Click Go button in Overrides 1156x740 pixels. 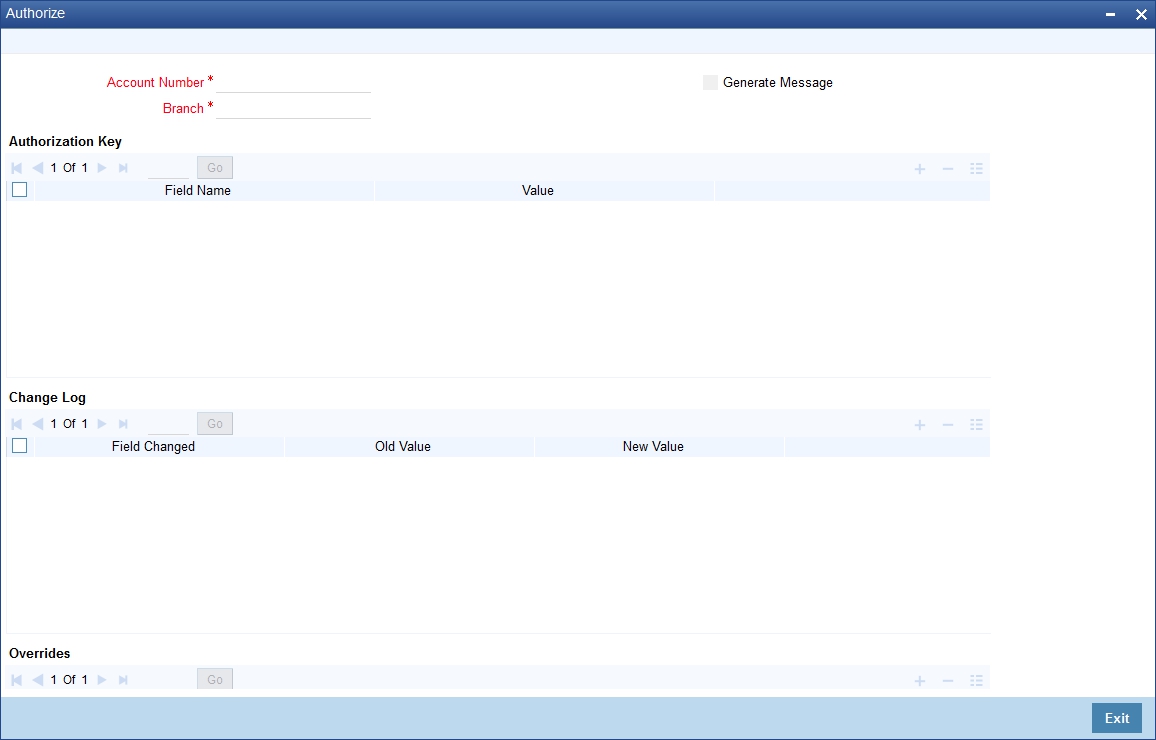click(215, 679)
